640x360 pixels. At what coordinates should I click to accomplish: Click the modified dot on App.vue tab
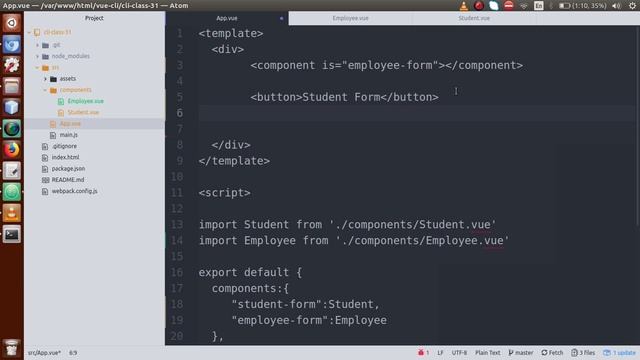281,18
